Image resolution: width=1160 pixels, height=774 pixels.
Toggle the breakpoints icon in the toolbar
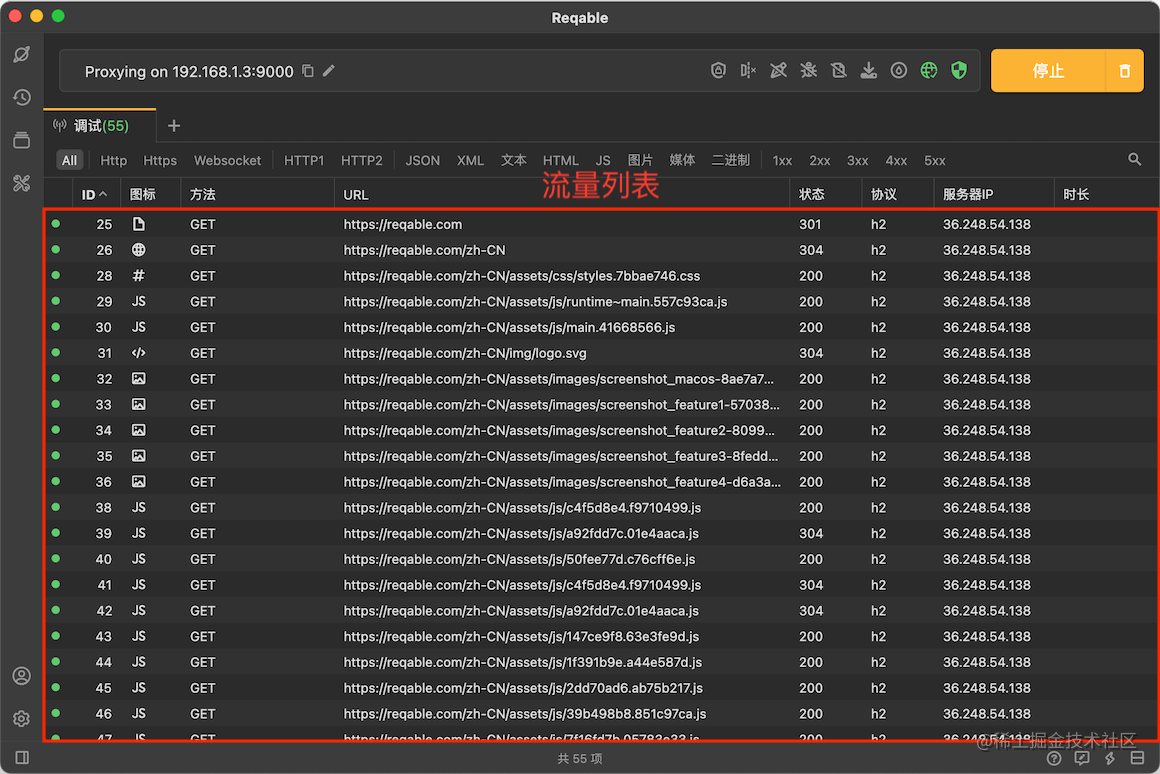click(x=748, y=70)
